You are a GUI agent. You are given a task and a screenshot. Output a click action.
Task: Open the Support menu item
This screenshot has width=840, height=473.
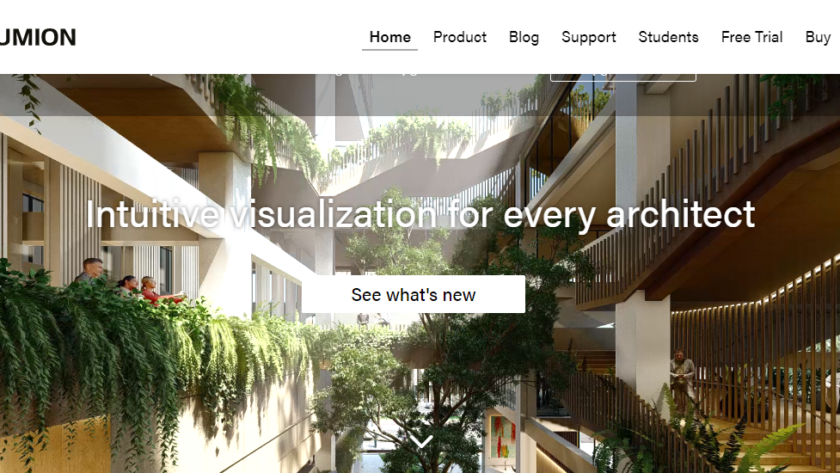coord(589,37)
